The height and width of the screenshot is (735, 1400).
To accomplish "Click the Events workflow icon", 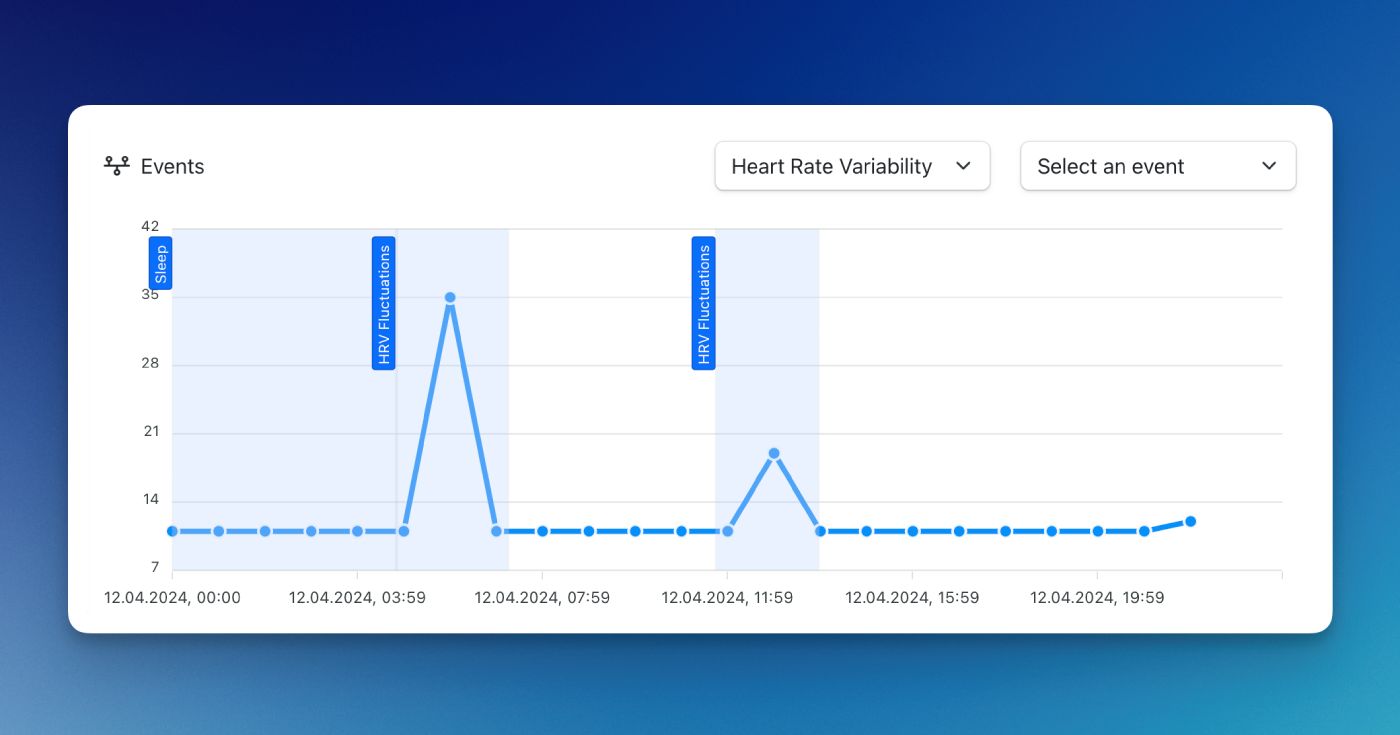I will (117, 166).
